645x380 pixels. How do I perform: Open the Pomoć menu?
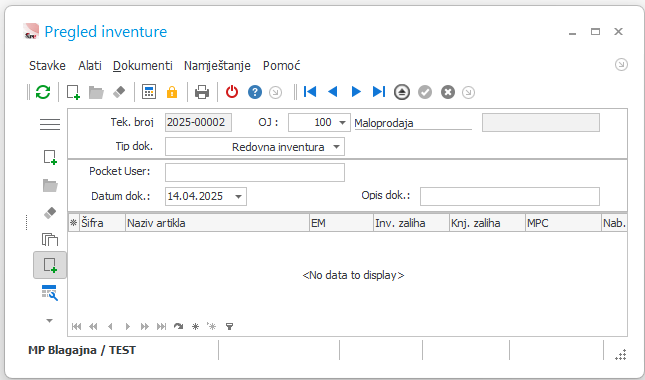(x=282, y=66)
